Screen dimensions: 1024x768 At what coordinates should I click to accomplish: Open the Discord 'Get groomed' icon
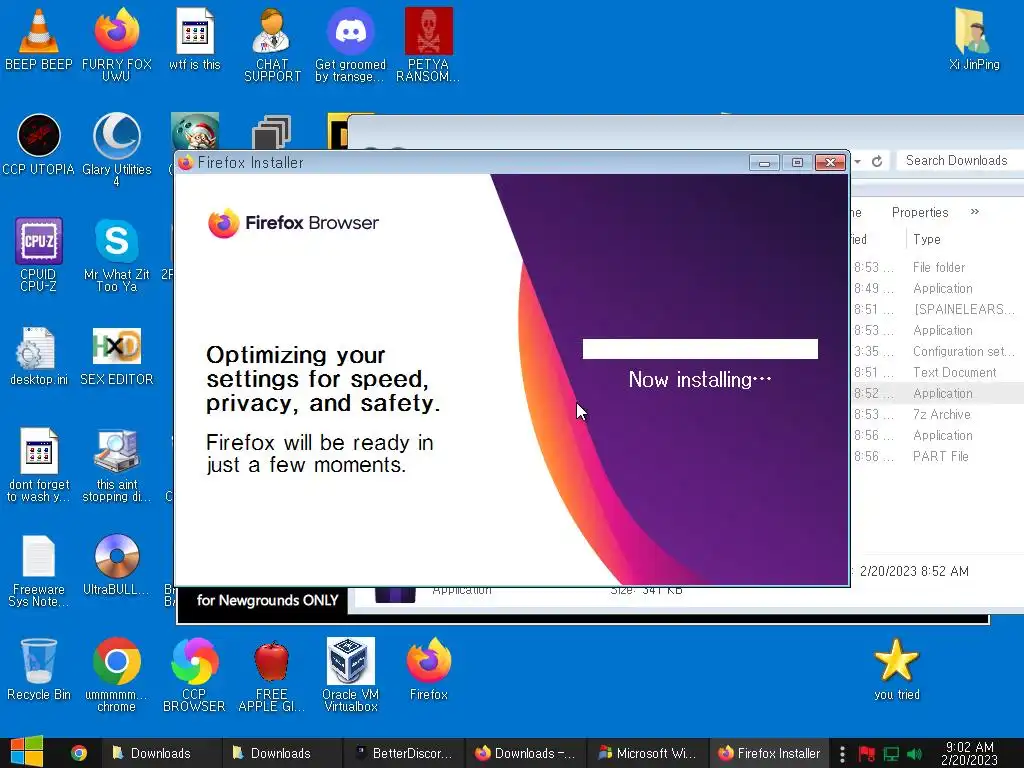click(351, 44)
